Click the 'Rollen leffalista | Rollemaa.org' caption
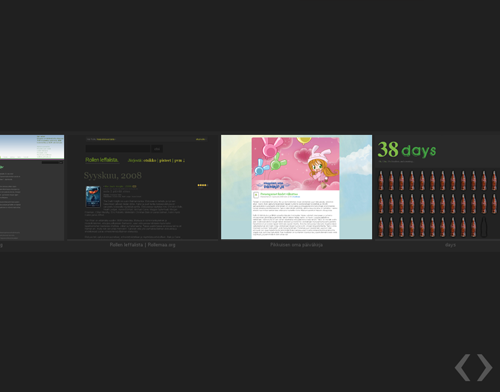 142,245
